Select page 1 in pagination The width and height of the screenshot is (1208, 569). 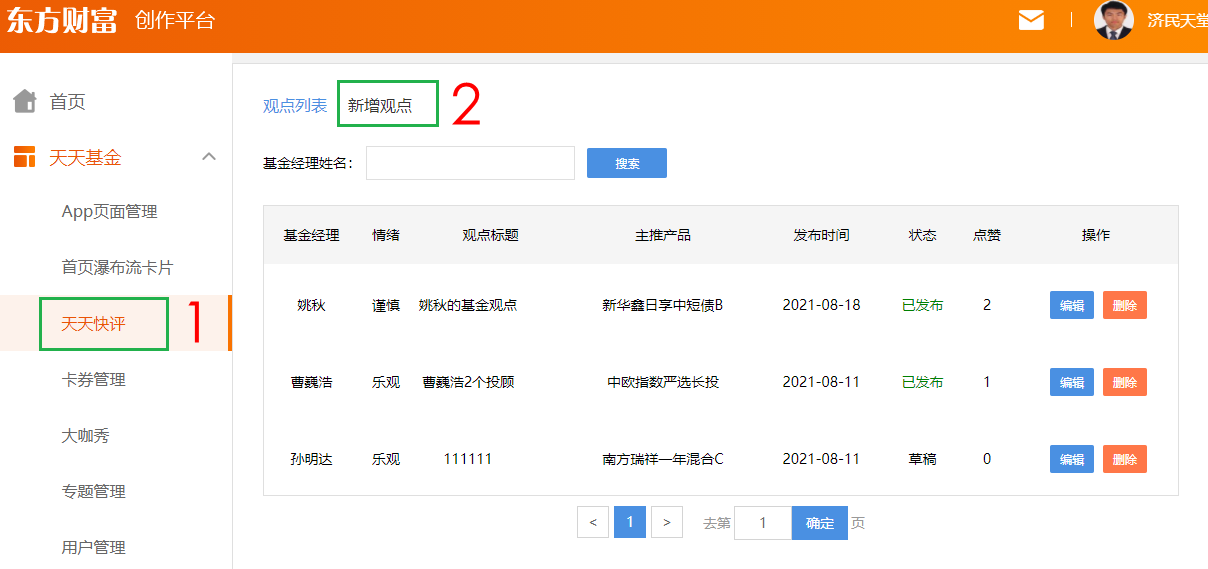point(630,522)
